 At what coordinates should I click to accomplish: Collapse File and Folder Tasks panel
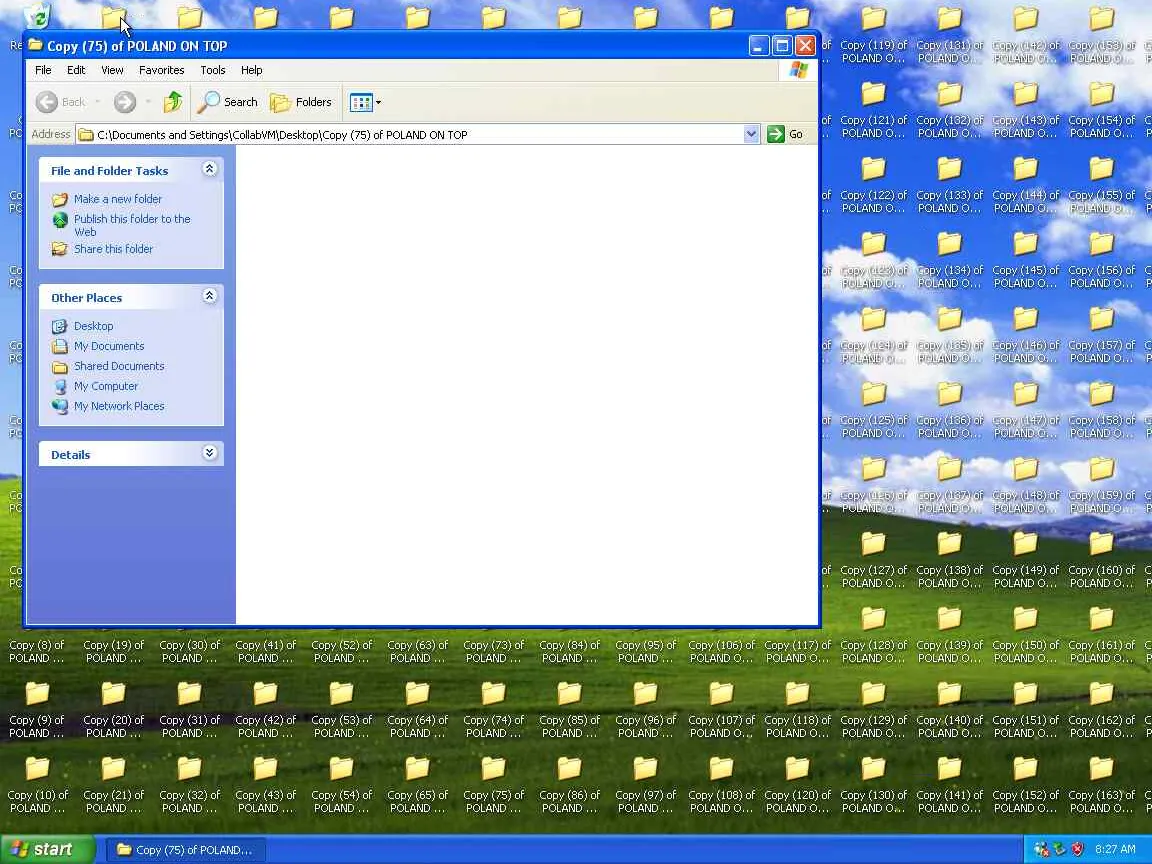pos(209,170)
